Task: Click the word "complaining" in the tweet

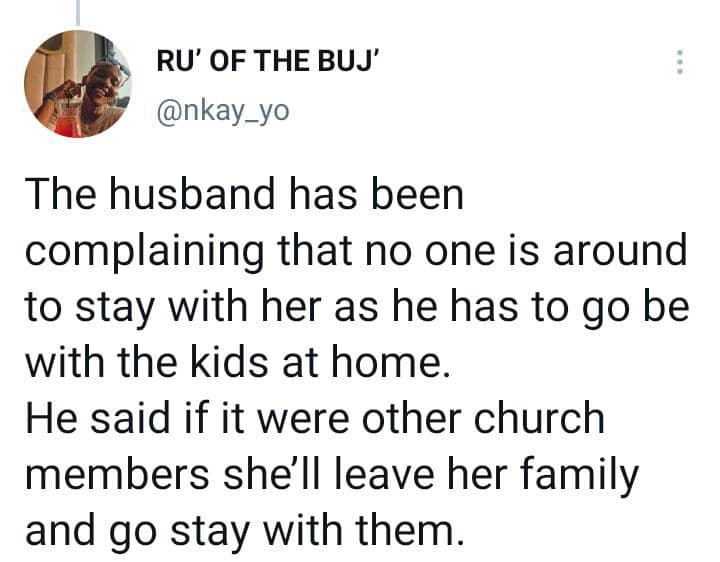Action: [131, 252]
